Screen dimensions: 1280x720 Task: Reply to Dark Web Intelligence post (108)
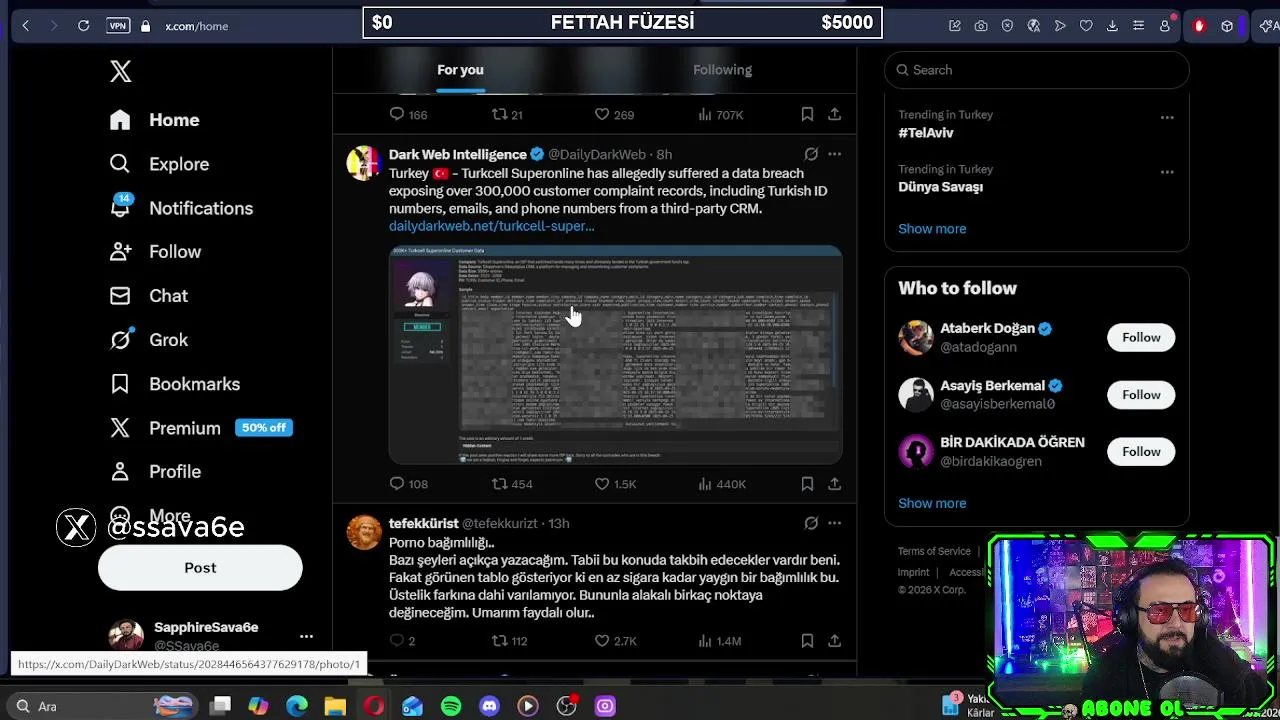point(408,484)
